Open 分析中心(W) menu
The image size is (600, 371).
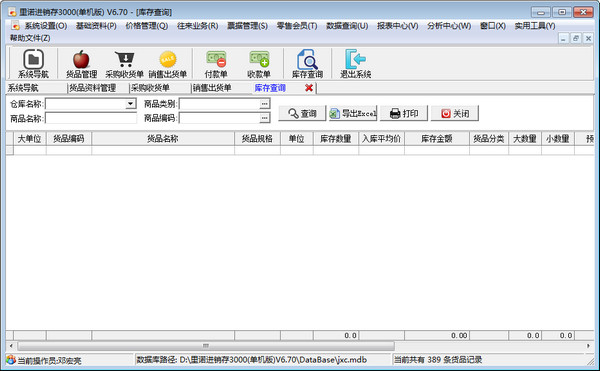[x=449, y=26]
